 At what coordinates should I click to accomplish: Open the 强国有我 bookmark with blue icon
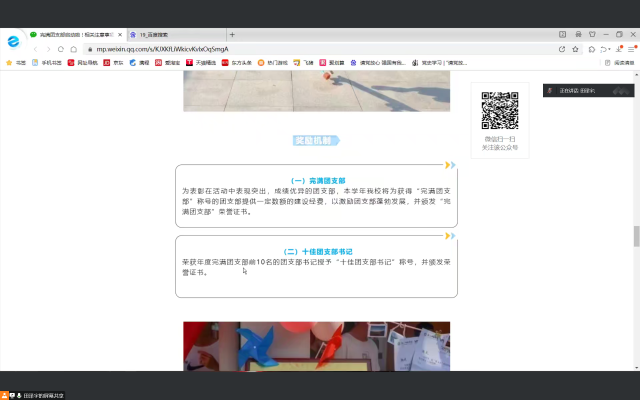pos(378,62)
